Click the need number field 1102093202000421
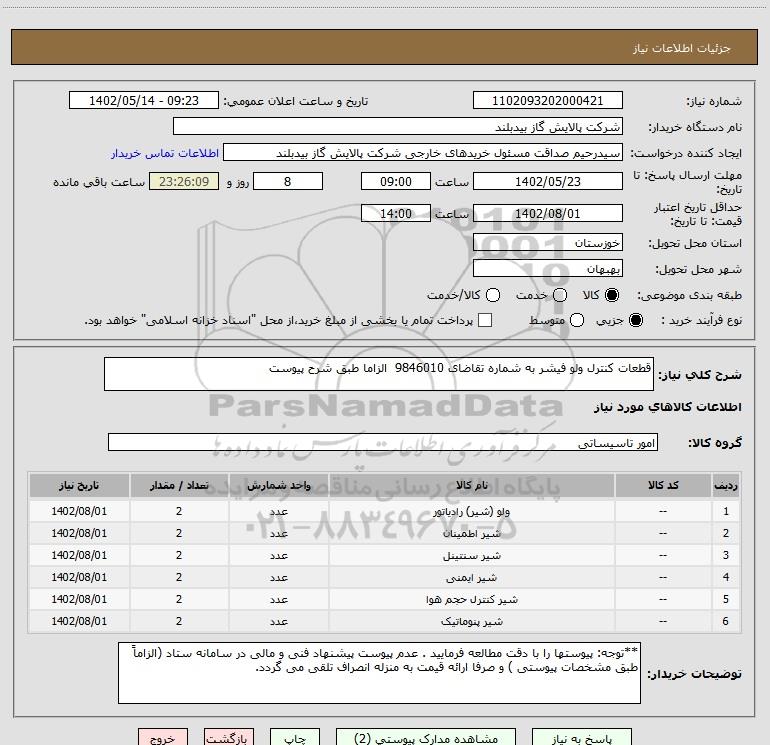This screenshot has width=770, height=745. [x=548, y=100]
